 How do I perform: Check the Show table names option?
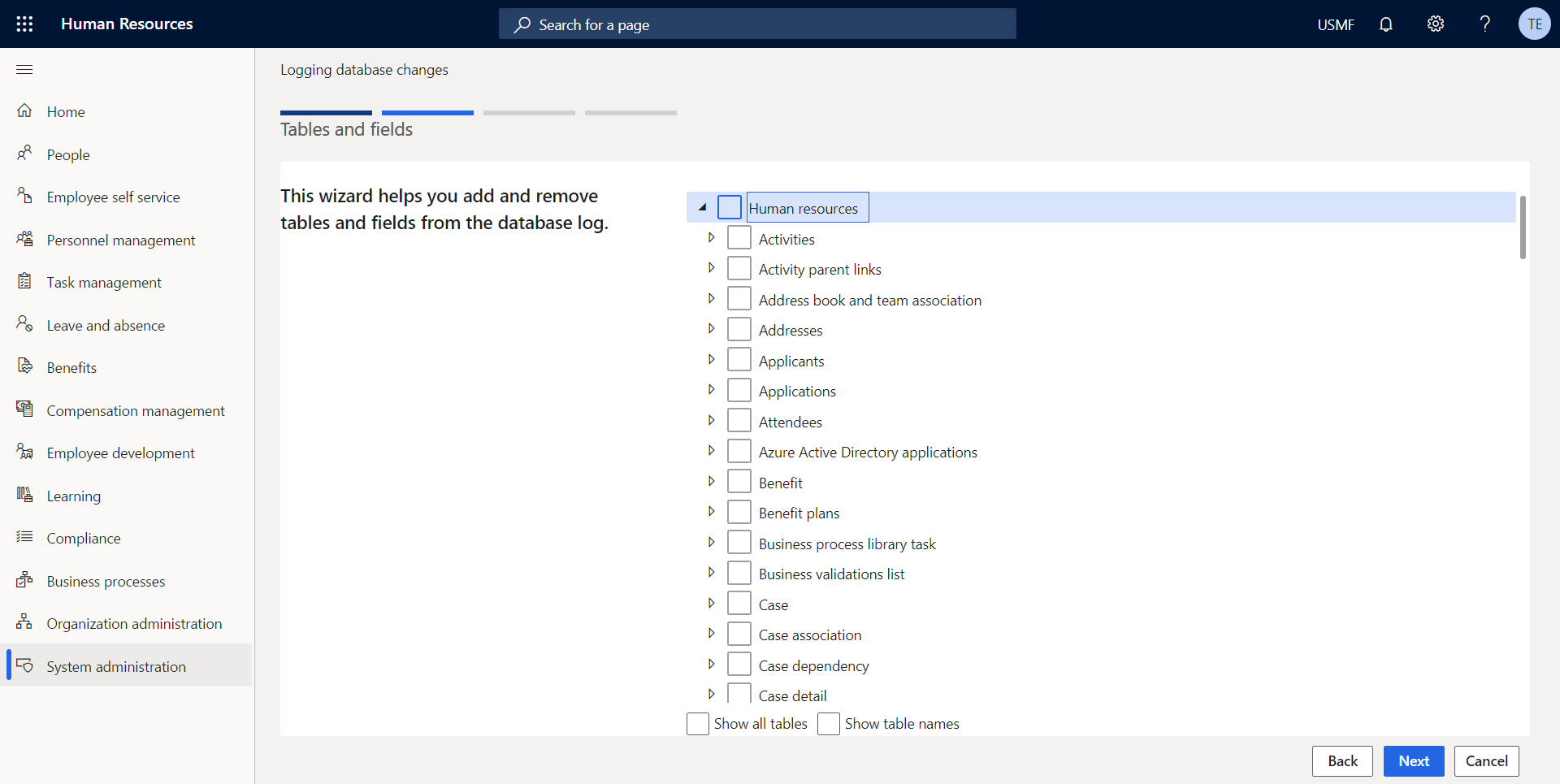pos(828,723)
